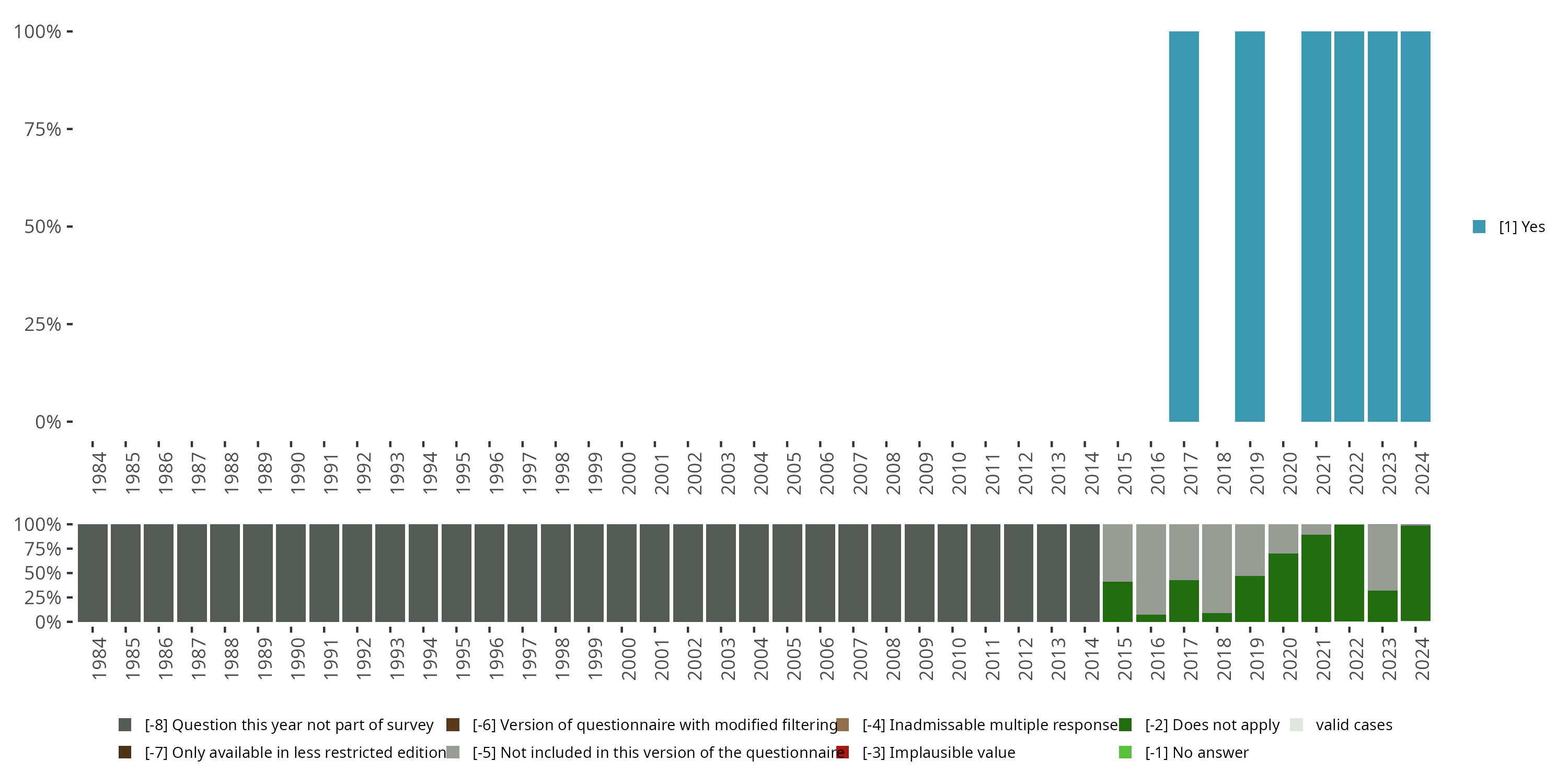
Task: Click the blue [1] Yes legend swatch
Action: pos(1479,226)
